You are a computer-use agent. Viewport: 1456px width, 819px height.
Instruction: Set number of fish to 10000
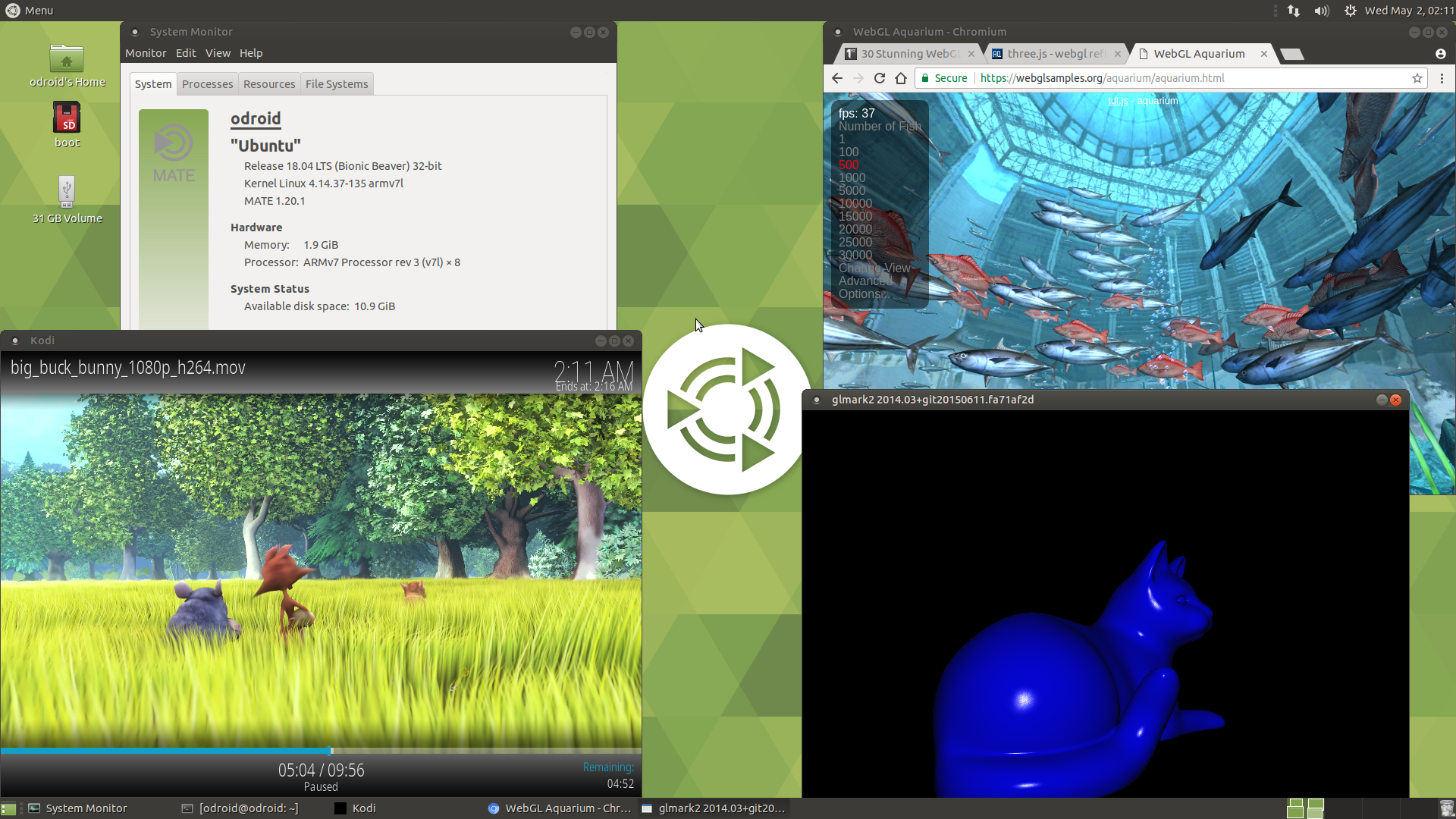pyautogui.click(x=855, y=204)
